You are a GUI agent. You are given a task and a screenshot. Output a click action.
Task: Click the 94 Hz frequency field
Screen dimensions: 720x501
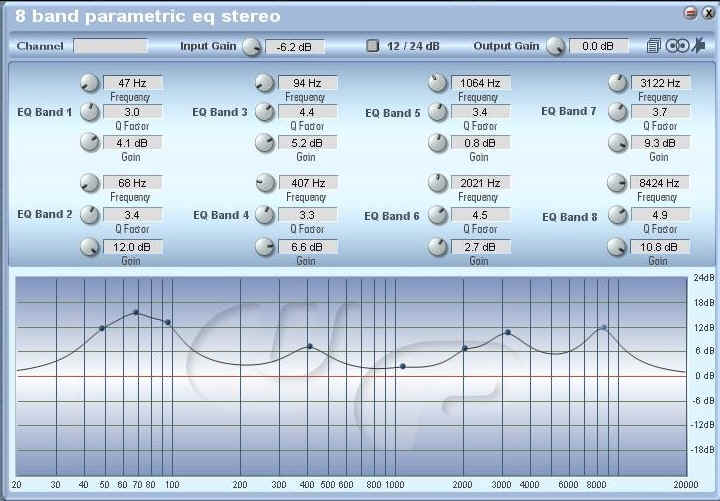(x=308, y=83)
